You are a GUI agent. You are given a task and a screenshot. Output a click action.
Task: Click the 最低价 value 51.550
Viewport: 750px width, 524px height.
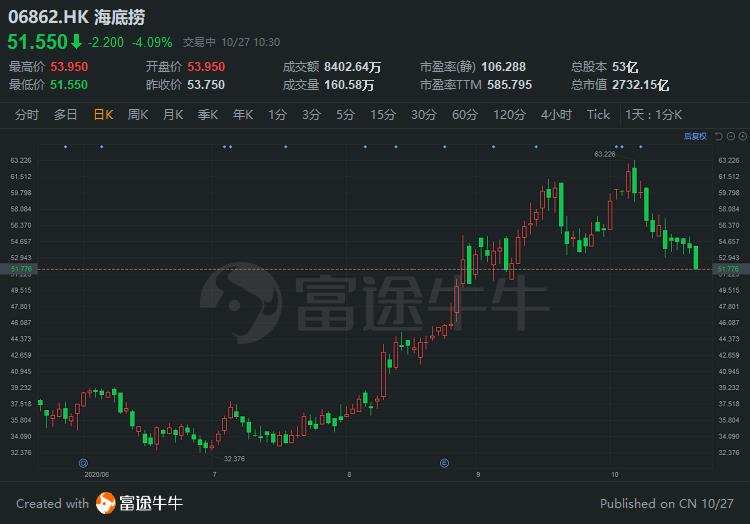click(x=69, y=85)
